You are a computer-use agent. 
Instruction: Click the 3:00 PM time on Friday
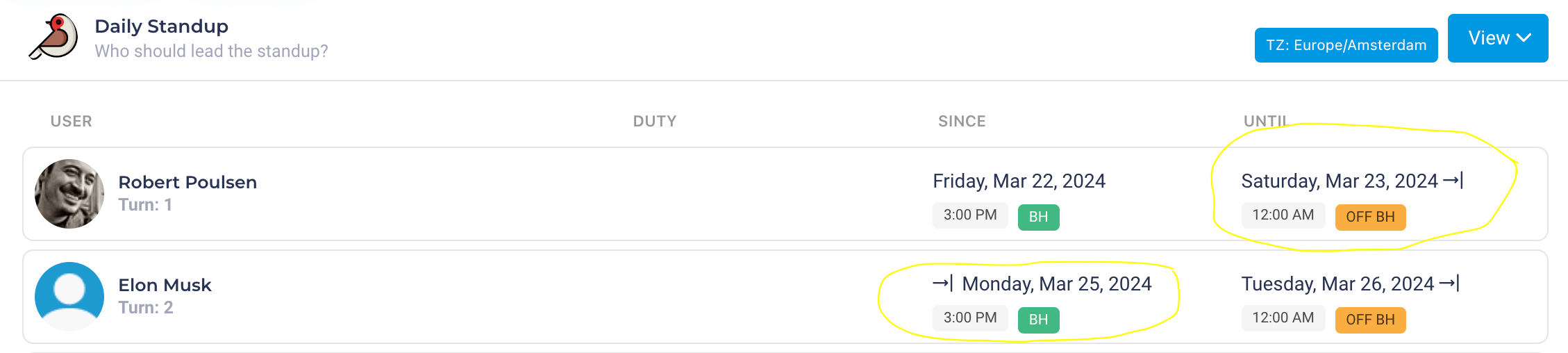coord(969,215)
